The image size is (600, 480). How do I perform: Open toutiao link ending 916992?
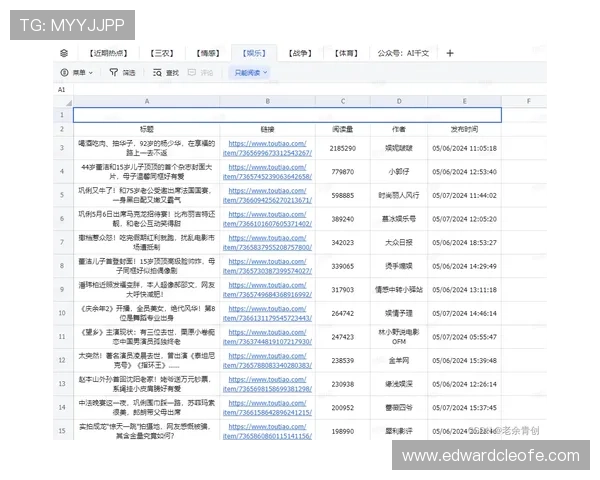click(x=267, y=290)
